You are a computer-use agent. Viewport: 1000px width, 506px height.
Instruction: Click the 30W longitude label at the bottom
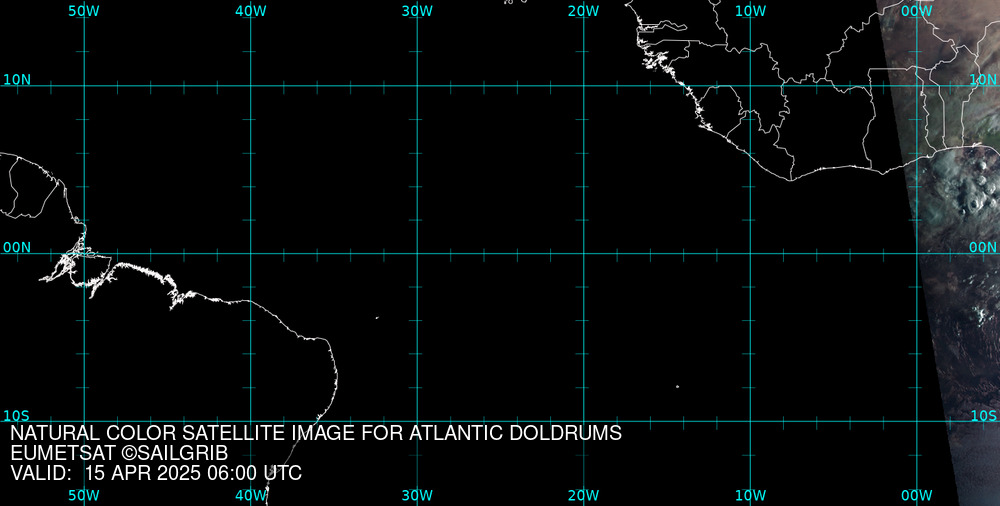coord(417,496)
